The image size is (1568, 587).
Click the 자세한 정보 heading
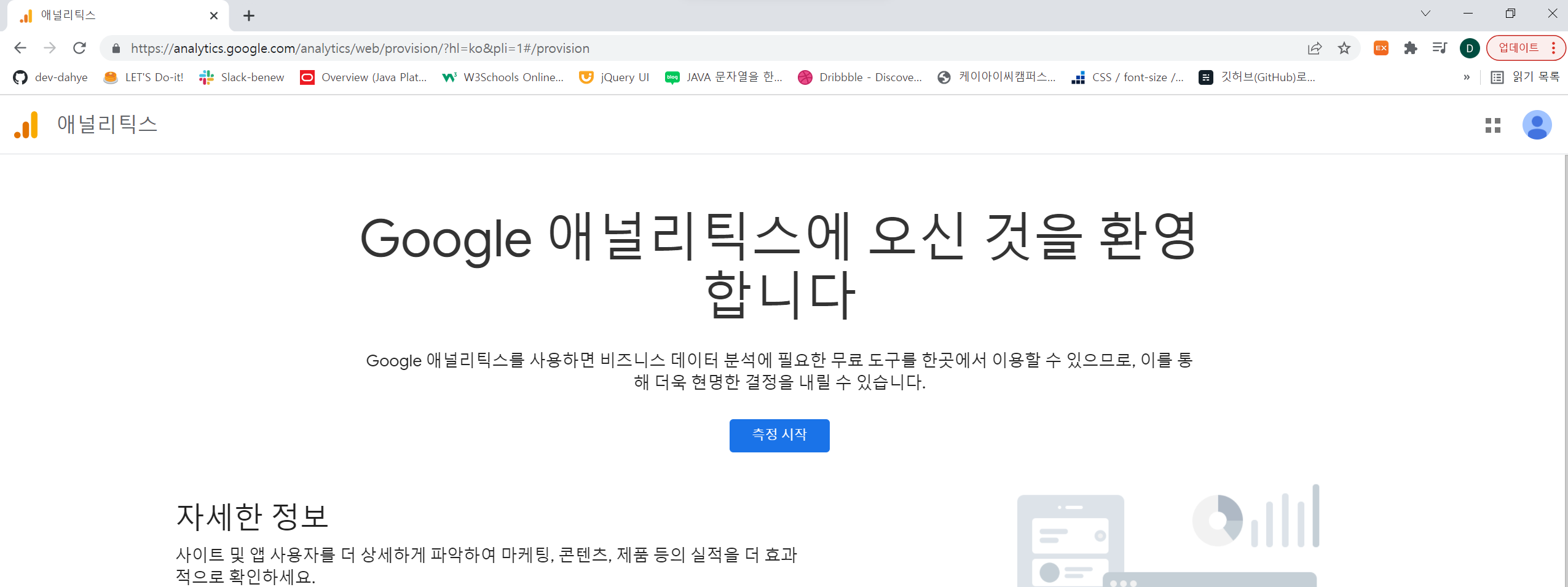252,516
